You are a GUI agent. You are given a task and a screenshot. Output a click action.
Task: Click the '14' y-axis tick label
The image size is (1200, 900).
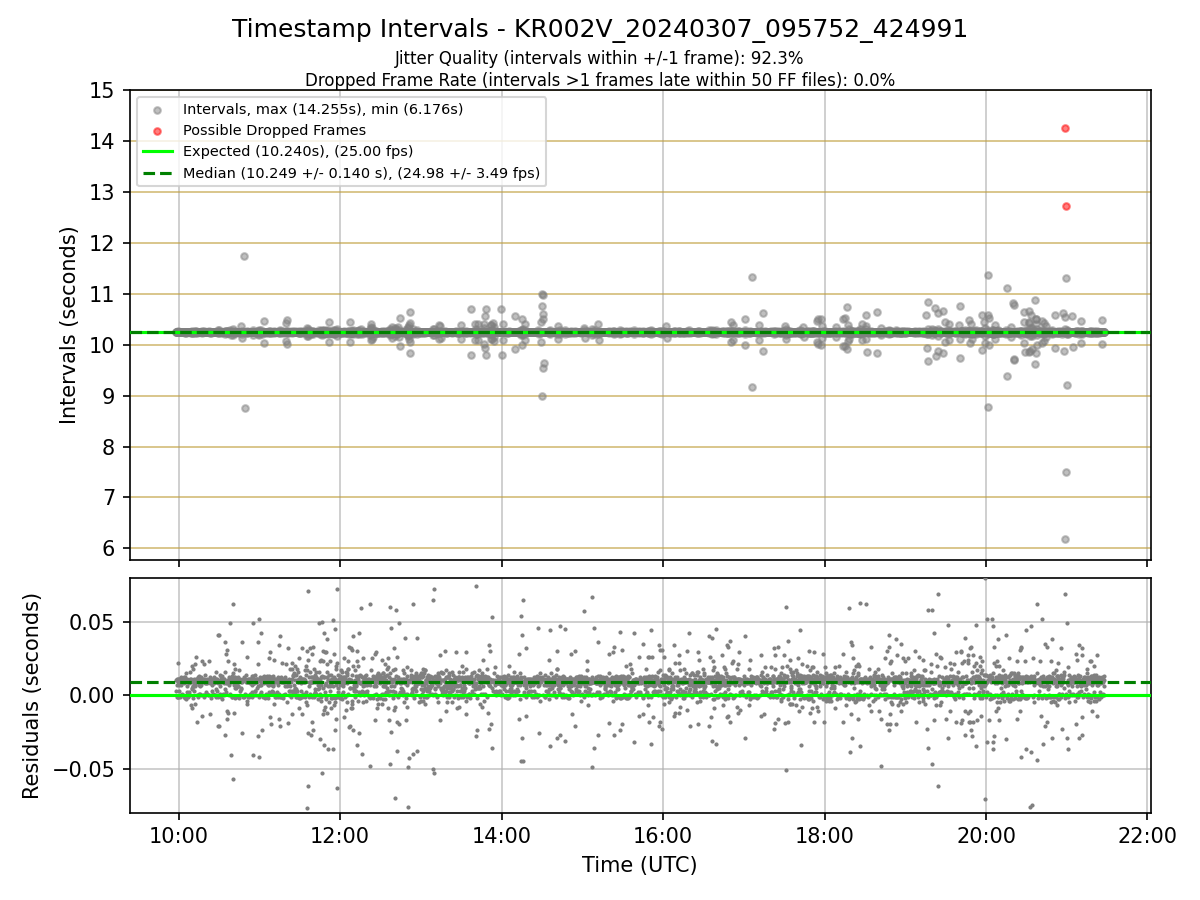coord(105,142)
